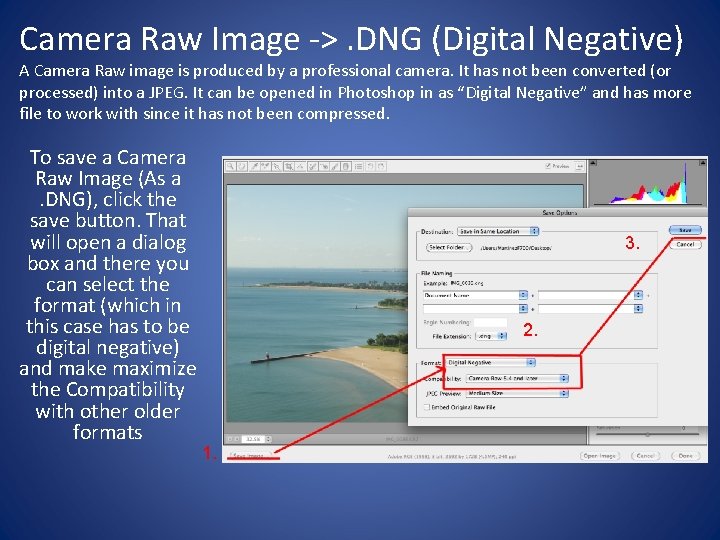
Task: Open the Camera Raw preferences list icon
Action: 358,166
